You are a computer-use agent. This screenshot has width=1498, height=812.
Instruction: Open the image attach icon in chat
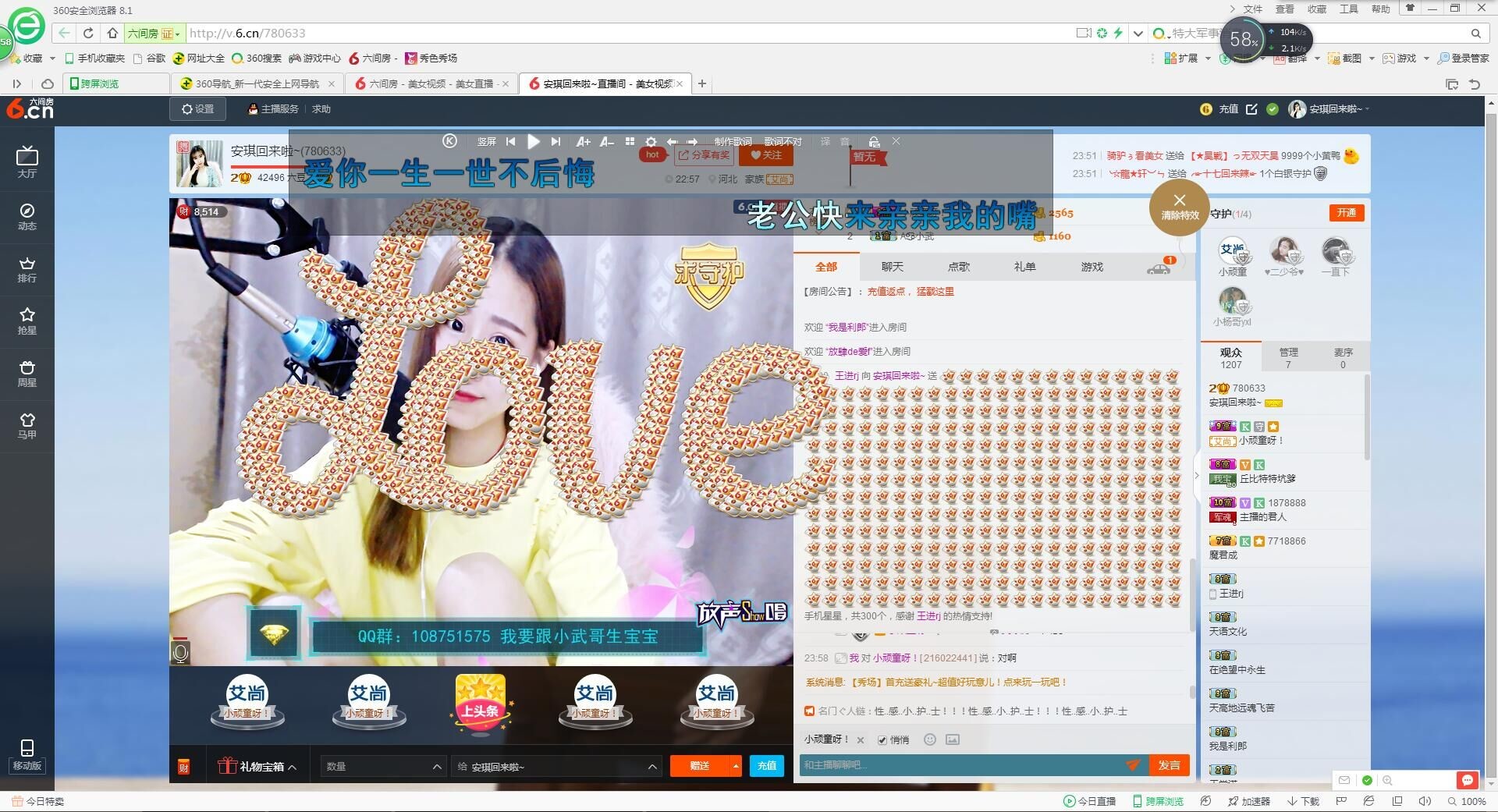coord(953,739)
